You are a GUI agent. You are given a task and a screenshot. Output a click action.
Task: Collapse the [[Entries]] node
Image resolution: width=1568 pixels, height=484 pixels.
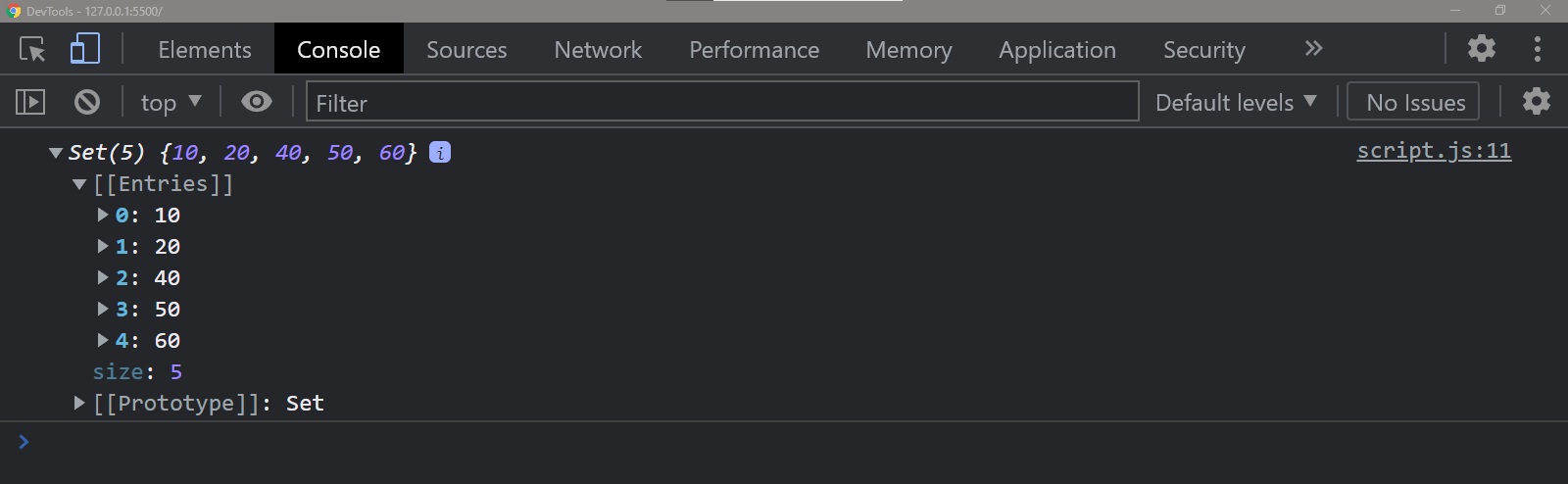click(x=80, y=184)
